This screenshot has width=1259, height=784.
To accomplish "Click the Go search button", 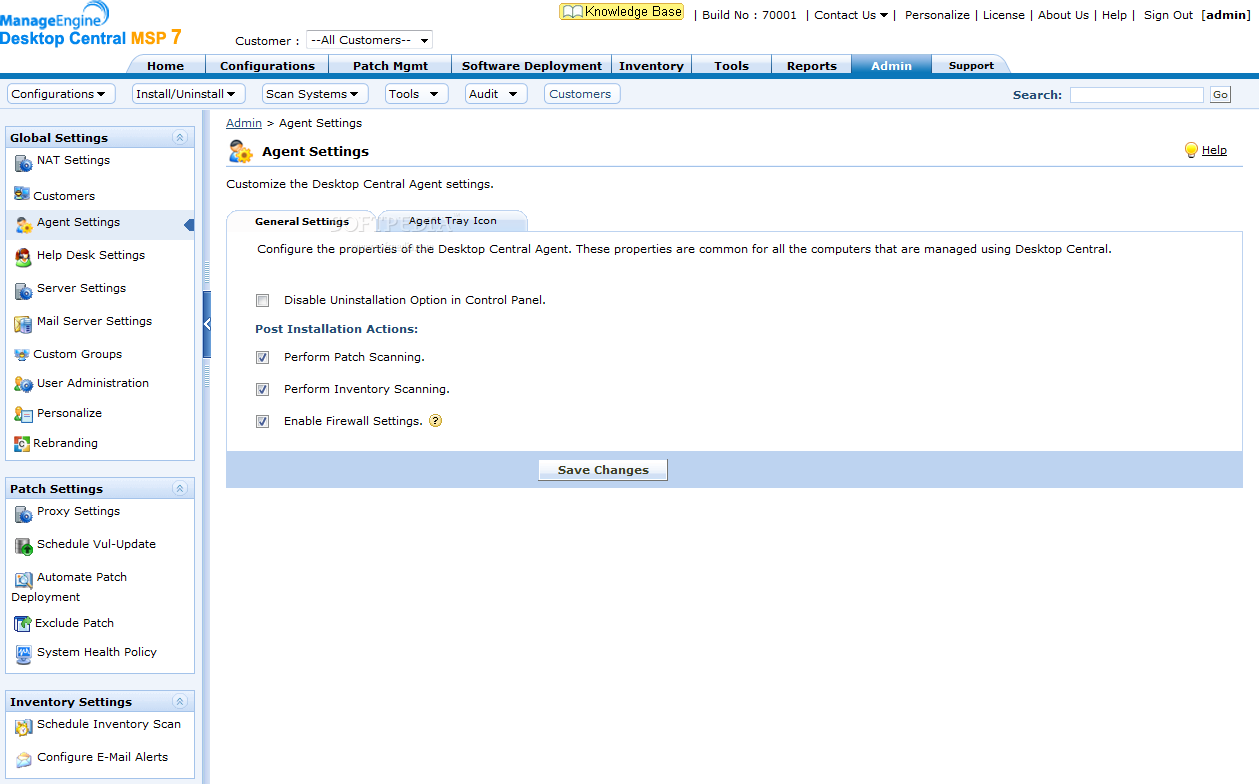I will pyautogui.click(x=1220, y=95).
